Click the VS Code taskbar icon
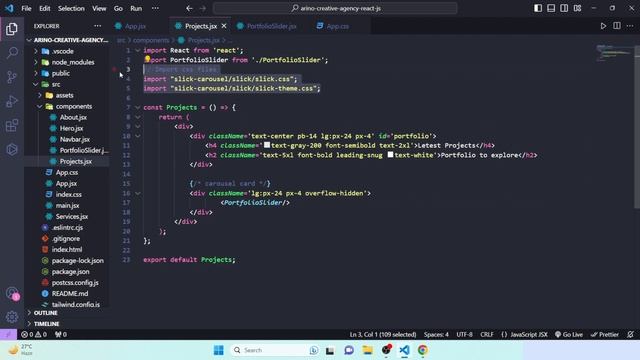 [x=404, y=350]
